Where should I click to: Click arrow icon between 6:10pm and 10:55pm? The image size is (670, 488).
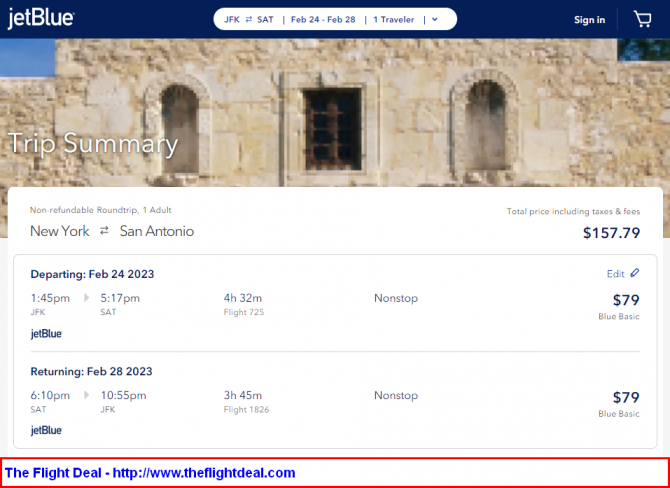point(87,395)
